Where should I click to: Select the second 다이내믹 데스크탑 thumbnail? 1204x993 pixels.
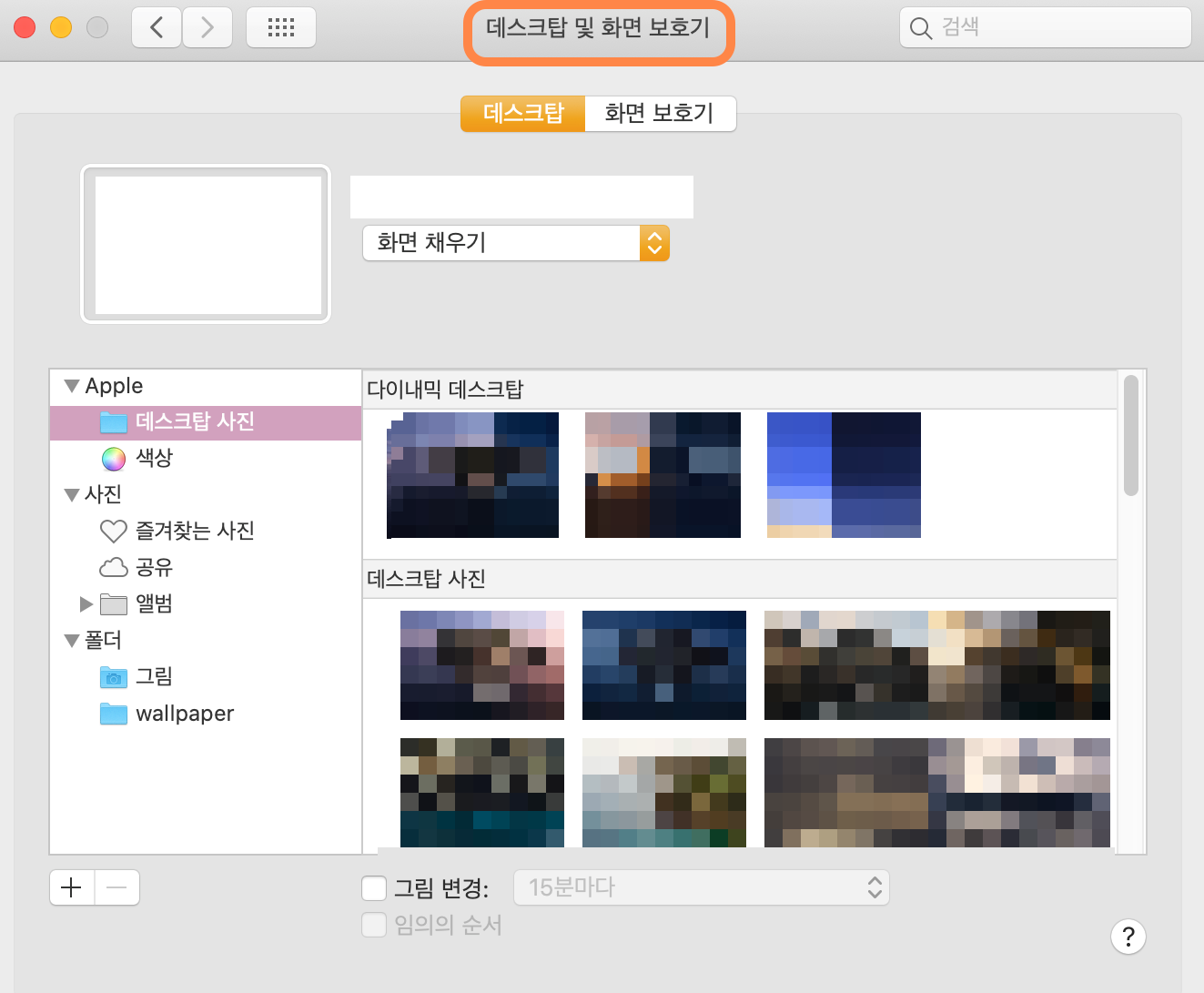pos(663,475)
